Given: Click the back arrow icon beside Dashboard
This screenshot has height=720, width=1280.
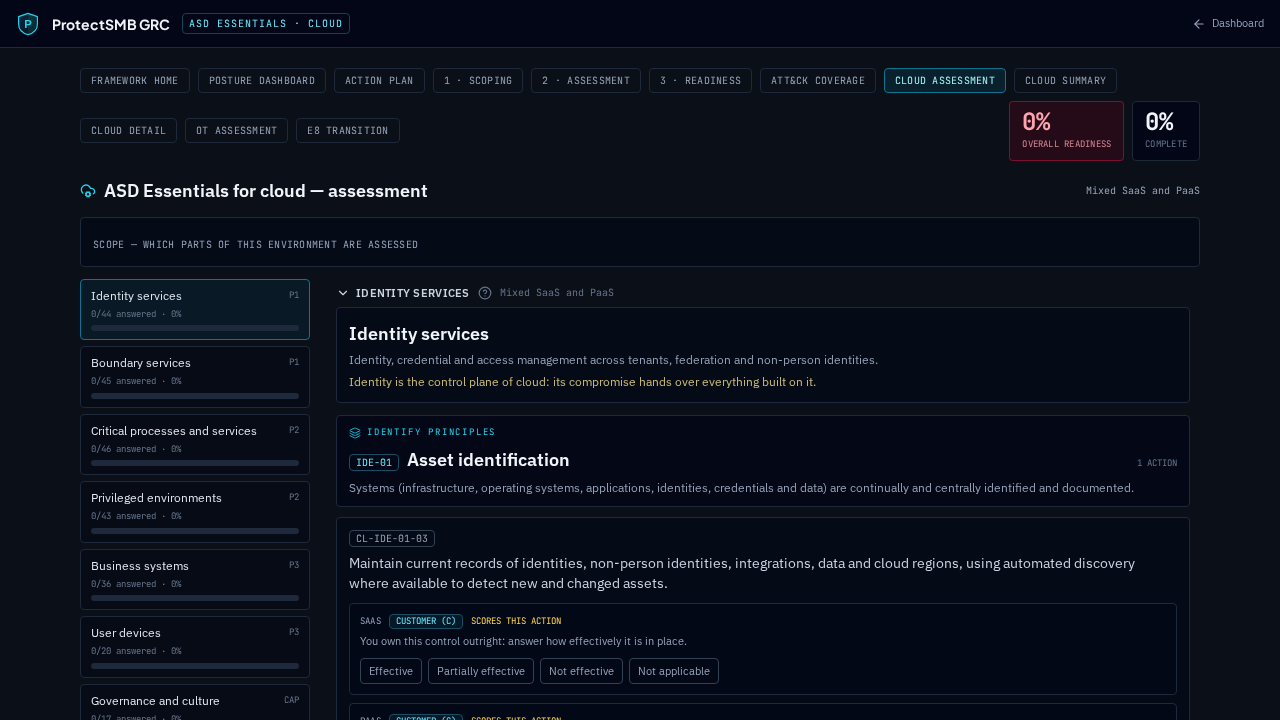Looking at the screenshot, I should pos(1199,24).
